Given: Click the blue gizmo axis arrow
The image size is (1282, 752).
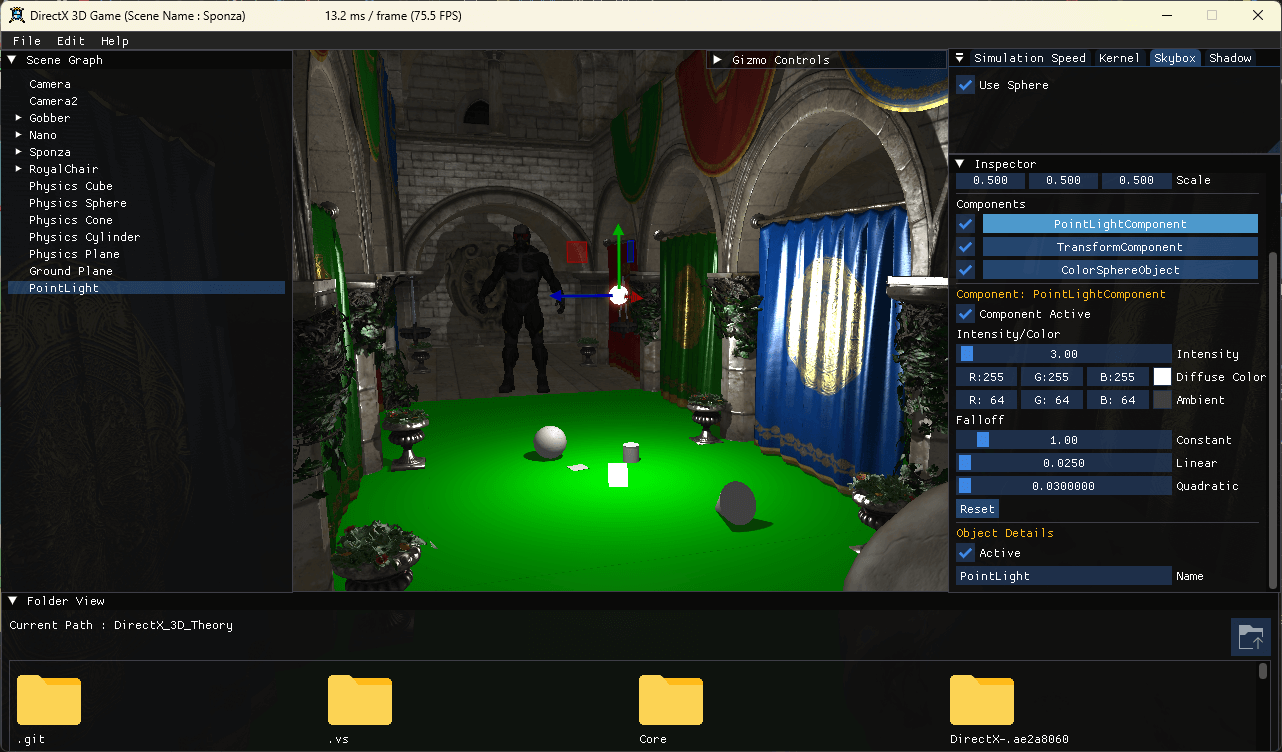Looking at the screenshot, I should [570, 295].
